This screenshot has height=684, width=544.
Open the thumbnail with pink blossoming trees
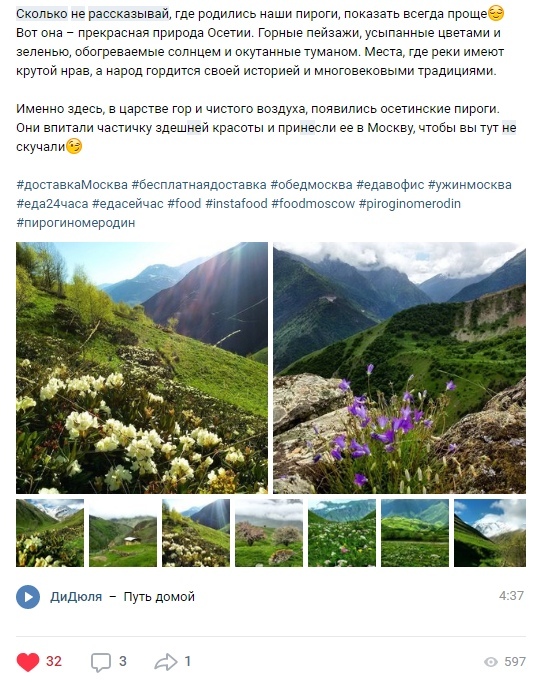click(269, 533)
